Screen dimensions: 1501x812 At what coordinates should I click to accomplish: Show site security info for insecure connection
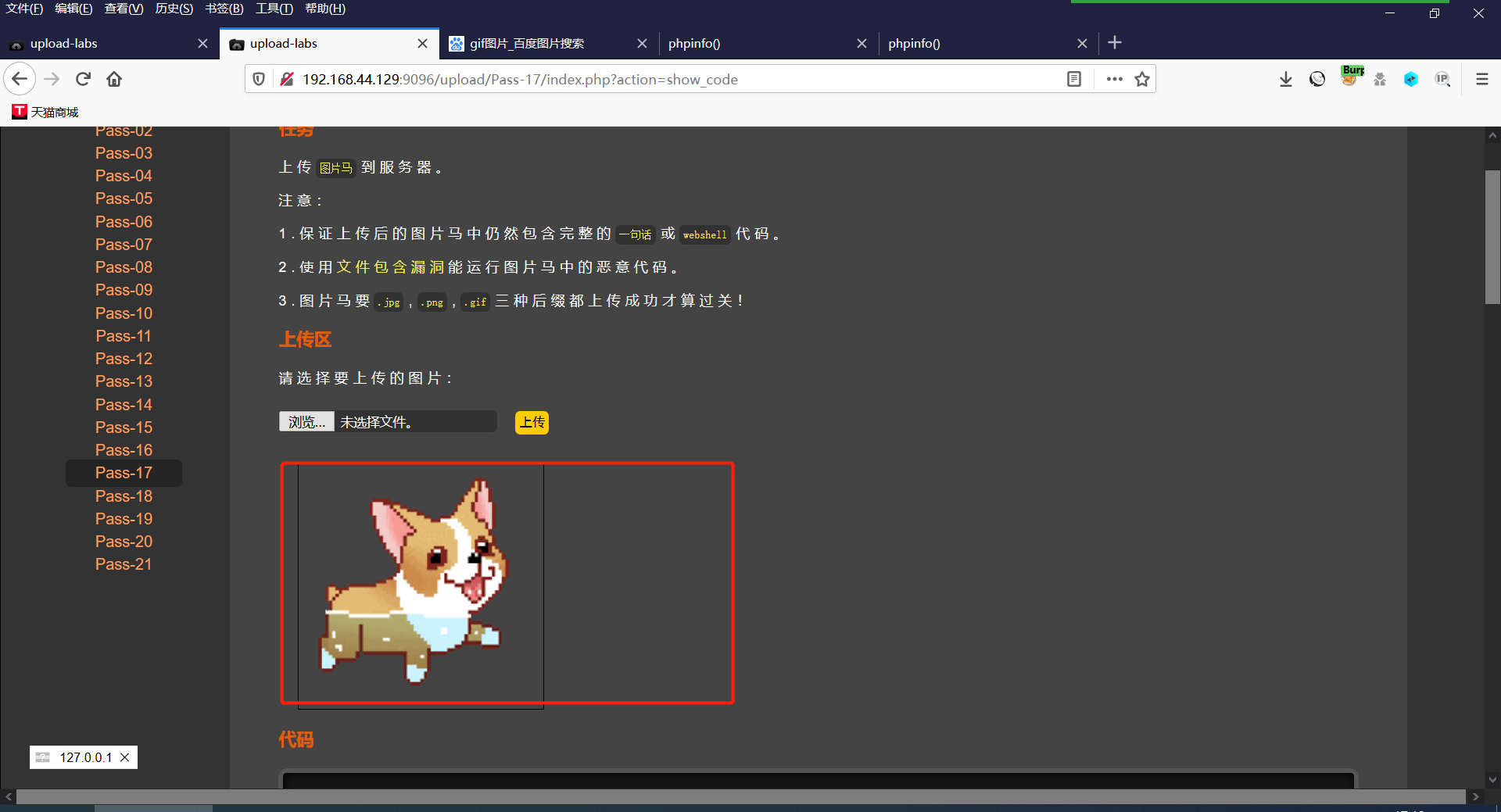tap(287, 79)
